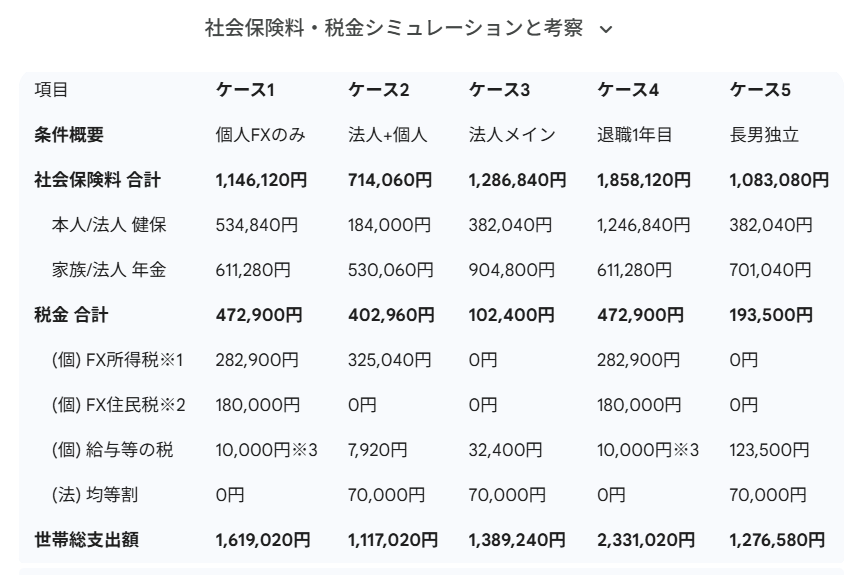
Task: Click the ケース3 column header
Action: coord(500,90)
